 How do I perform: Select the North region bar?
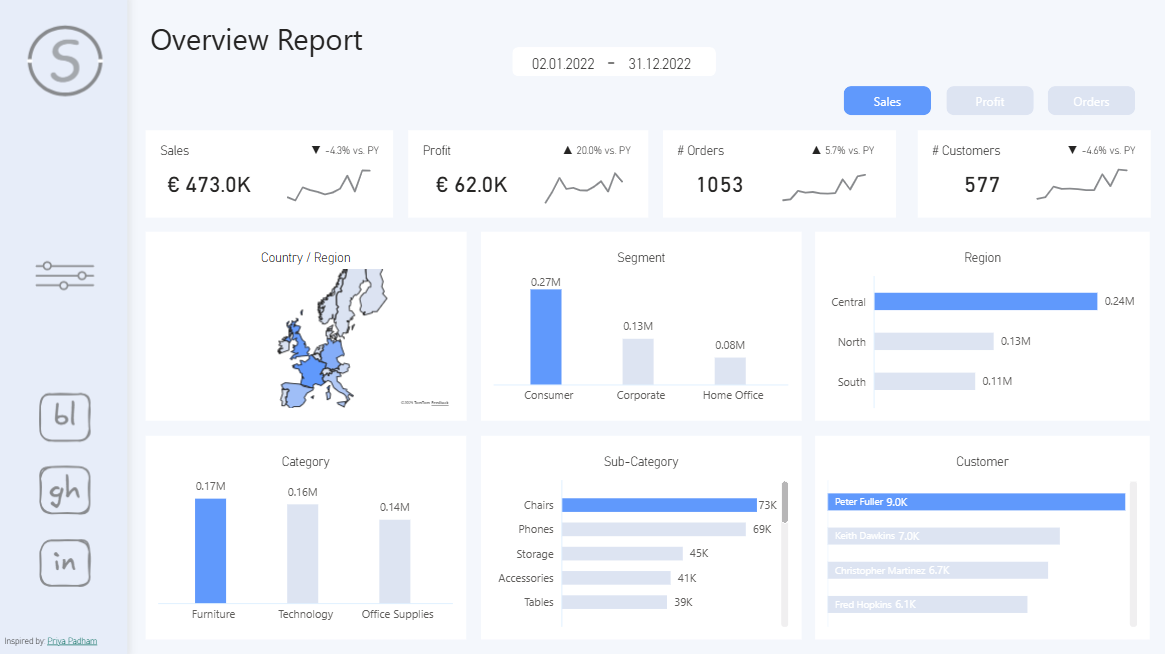click(934, 341)
